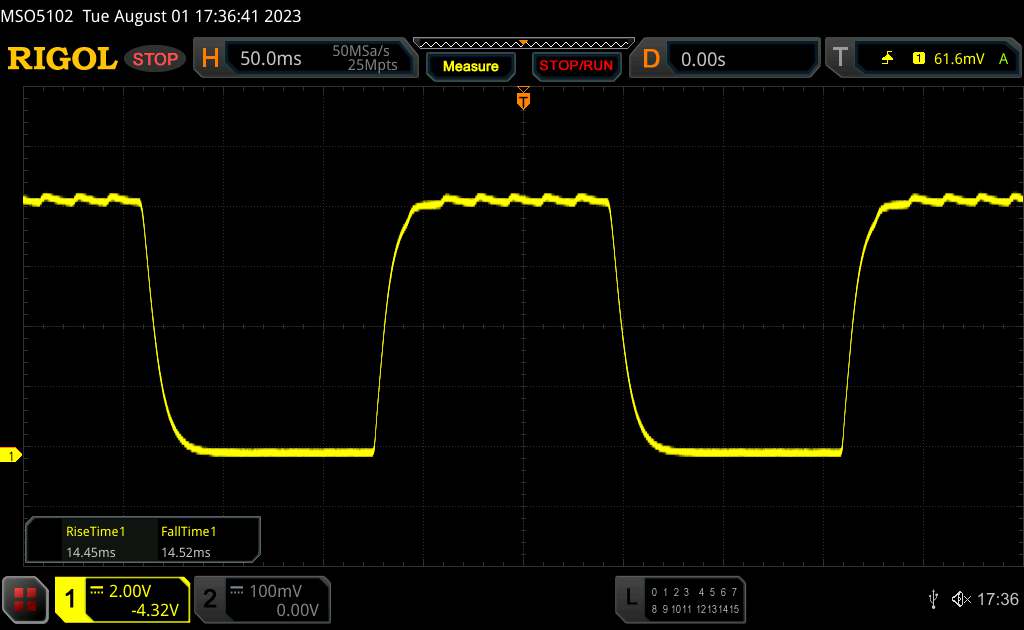This screenshot has width=1024, height=630.
Task: Open the function navigation grid icon
Action: [26, 599]
